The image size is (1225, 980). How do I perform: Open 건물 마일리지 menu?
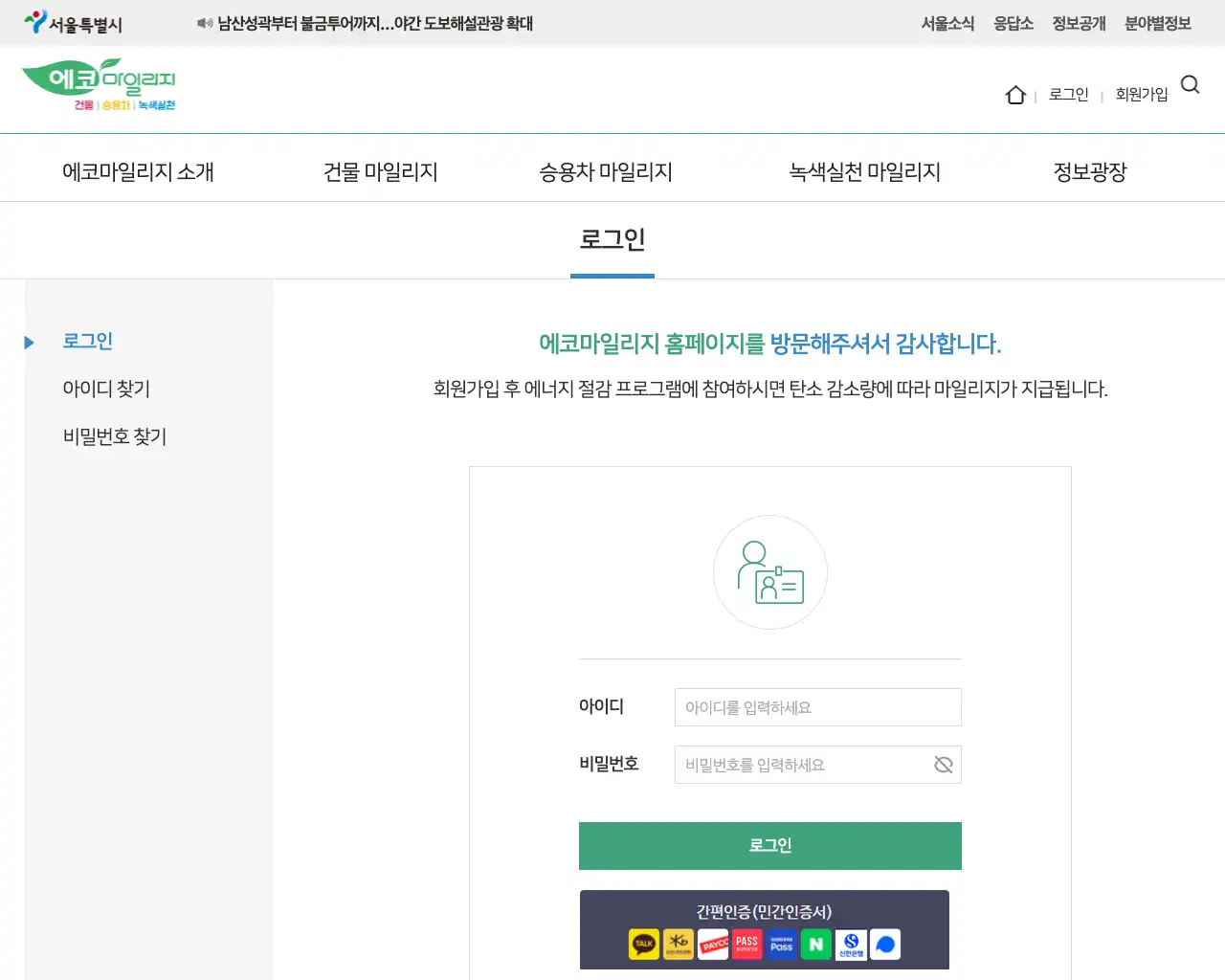click(x=381, y=172)
